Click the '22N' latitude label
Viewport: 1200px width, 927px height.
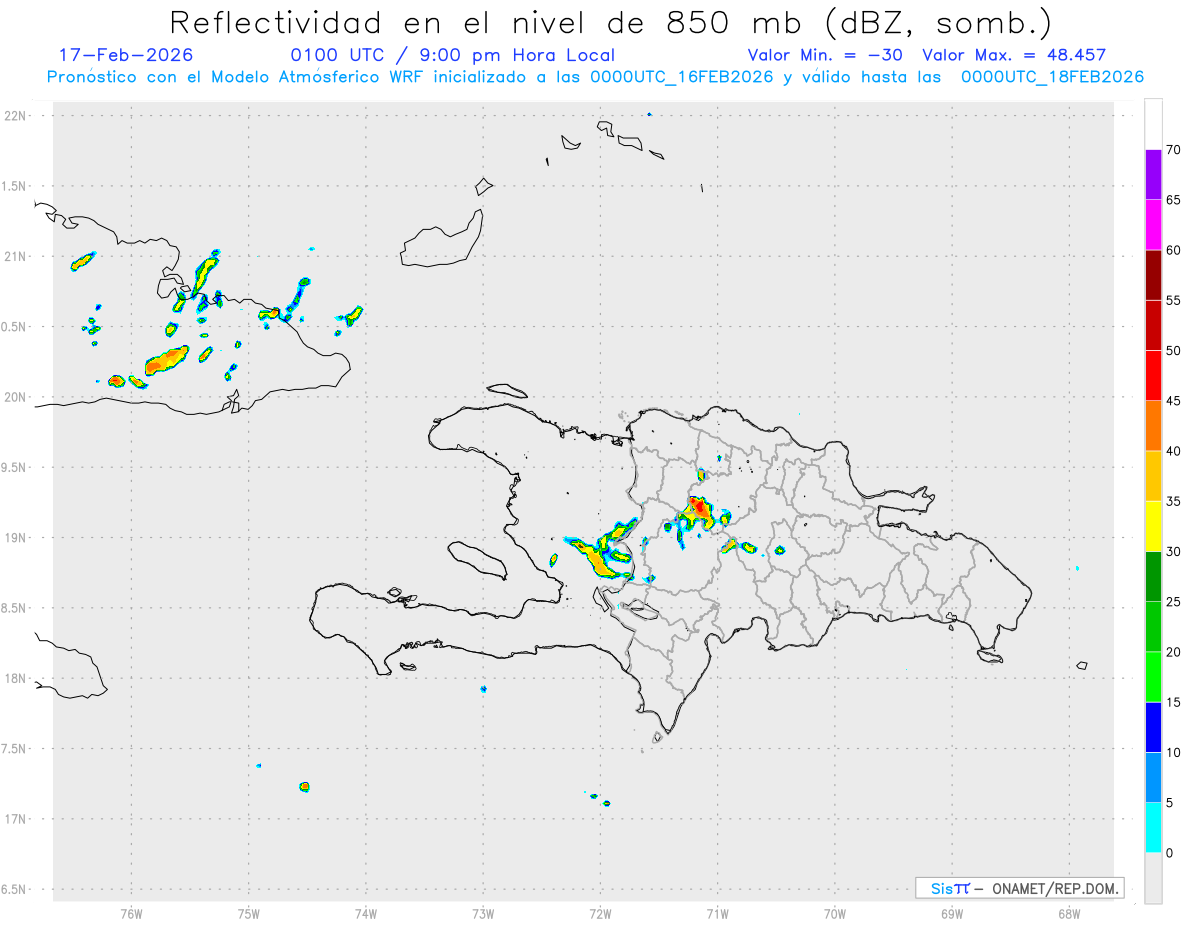pyautogui.click(x=17, y=116)
